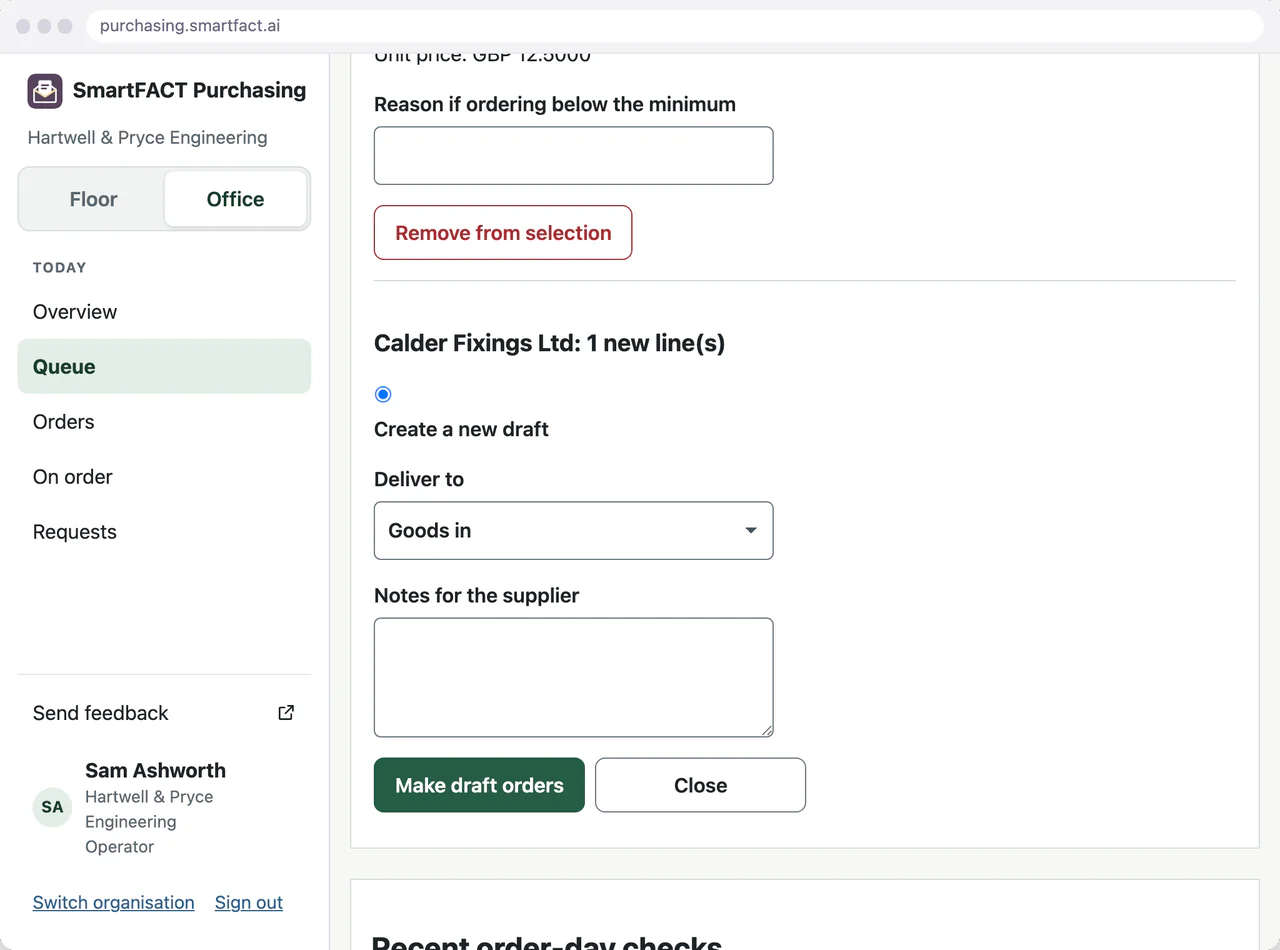Click the browser address bar URL

(x=190, y=26)
